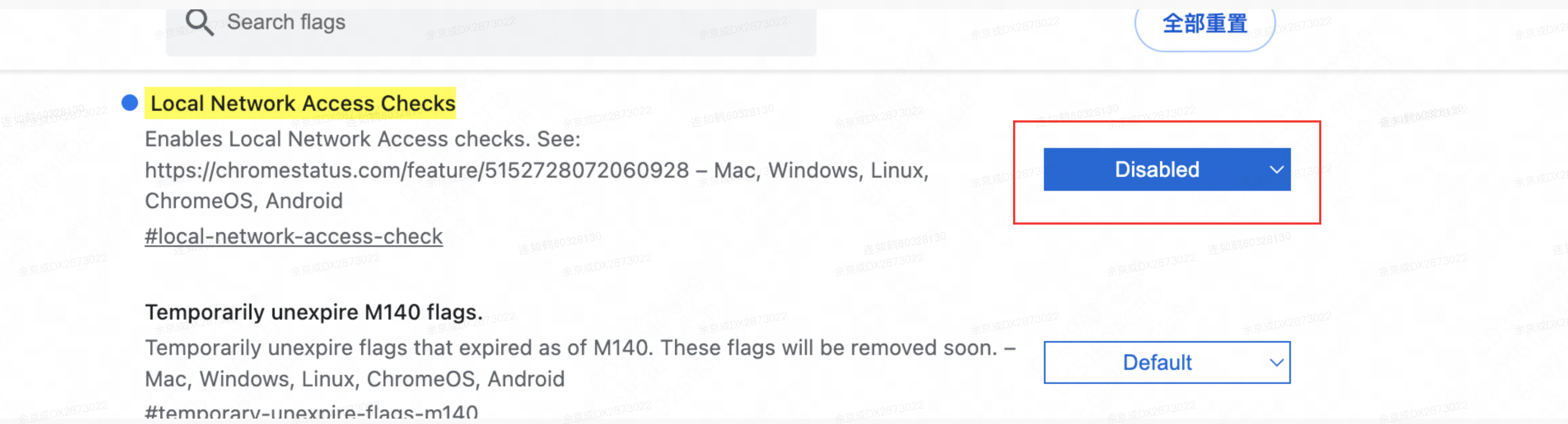
Task: Click the blue modified-flag dot indicator
Action: (130, 103)
